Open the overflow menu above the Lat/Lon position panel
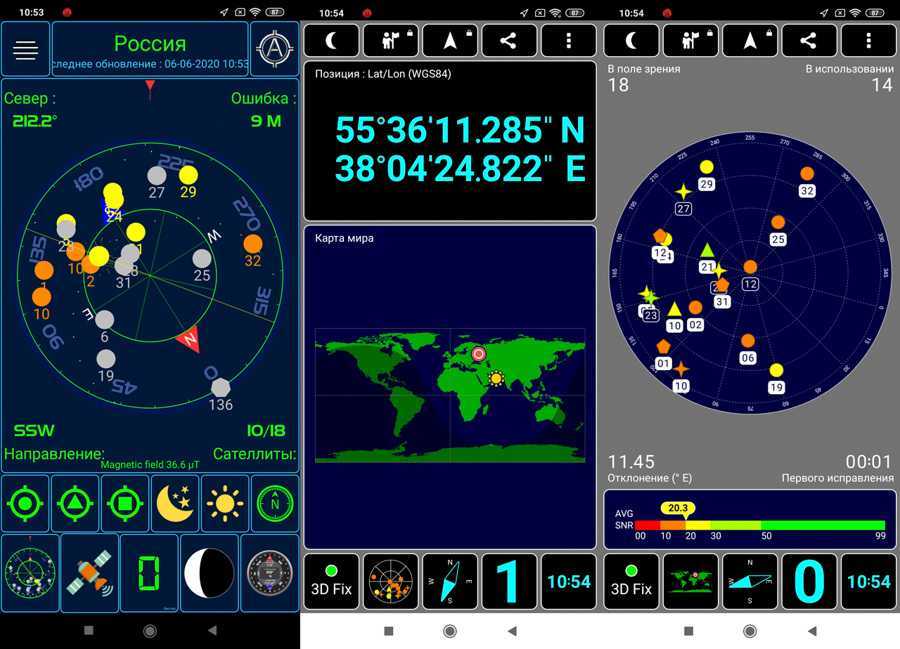The image size is (900, 649). tap(568, 41)
